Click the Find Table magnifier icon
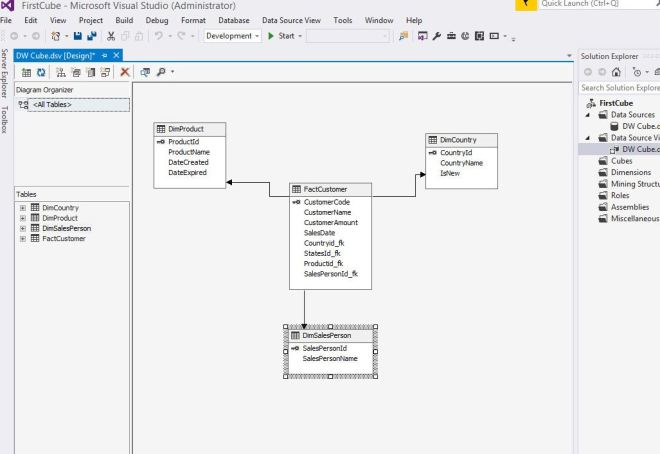Image resolution: width=660 pixels, height=454 pixels. 161,73
